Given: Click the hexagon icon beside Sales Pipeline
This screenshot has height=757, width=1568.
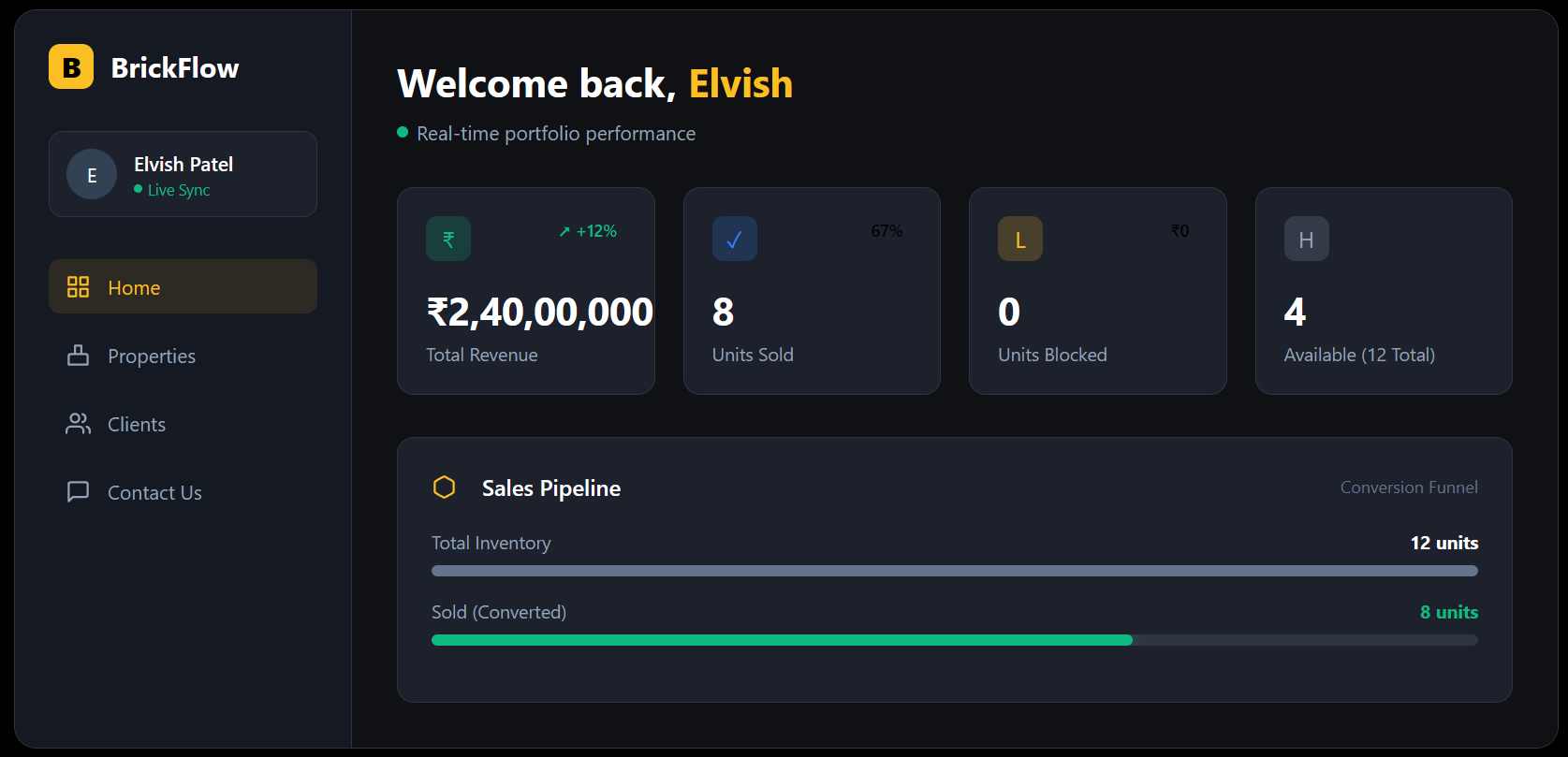Looking at the screenshot, I should coord(444,488).
